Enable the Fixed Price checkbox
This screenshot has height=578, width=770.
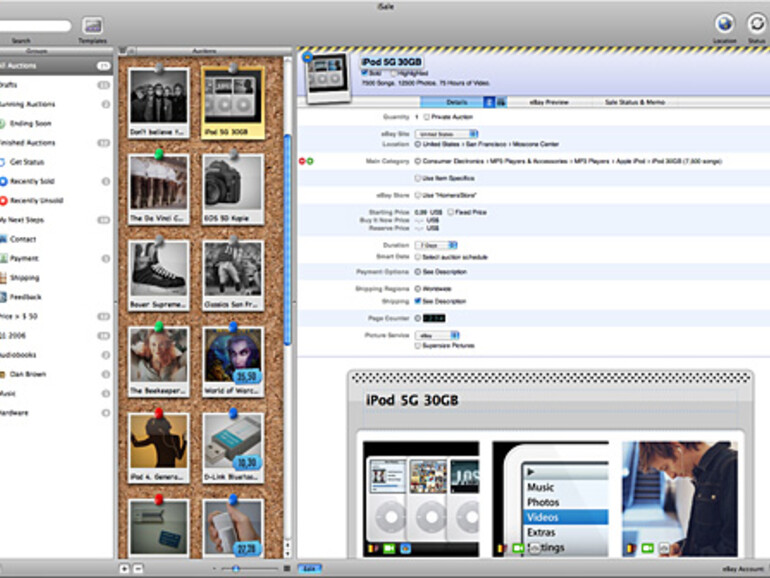pos(450,212)
